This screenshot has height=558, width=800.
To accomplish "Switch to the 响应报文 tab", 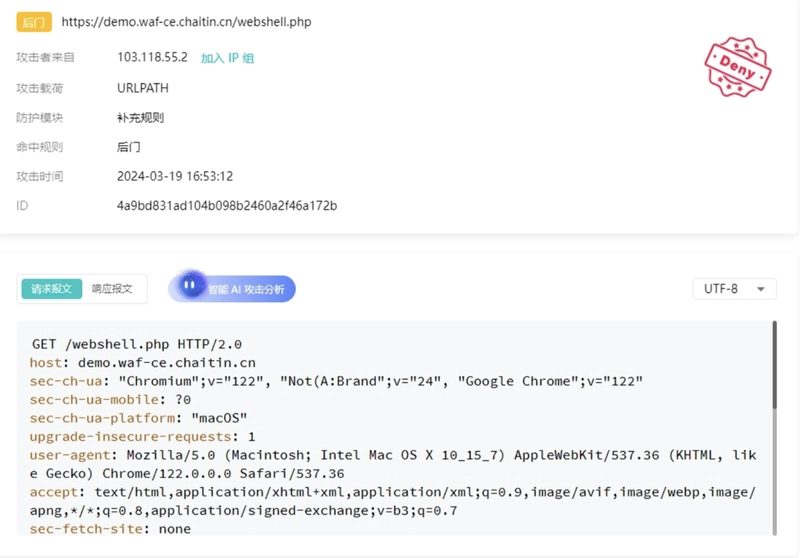I will [x=112, y=289].
